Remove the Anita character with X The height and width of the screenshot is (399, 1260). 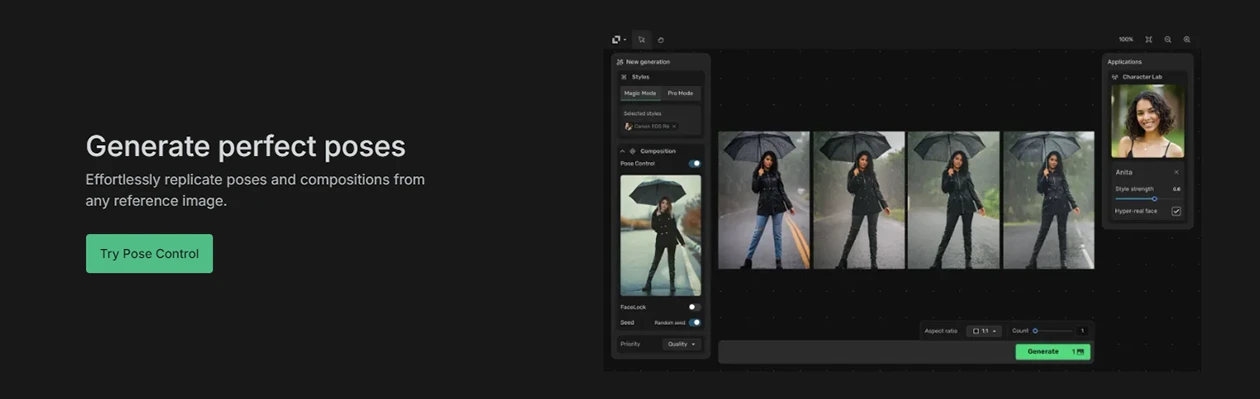click(x=1176, y=172)
